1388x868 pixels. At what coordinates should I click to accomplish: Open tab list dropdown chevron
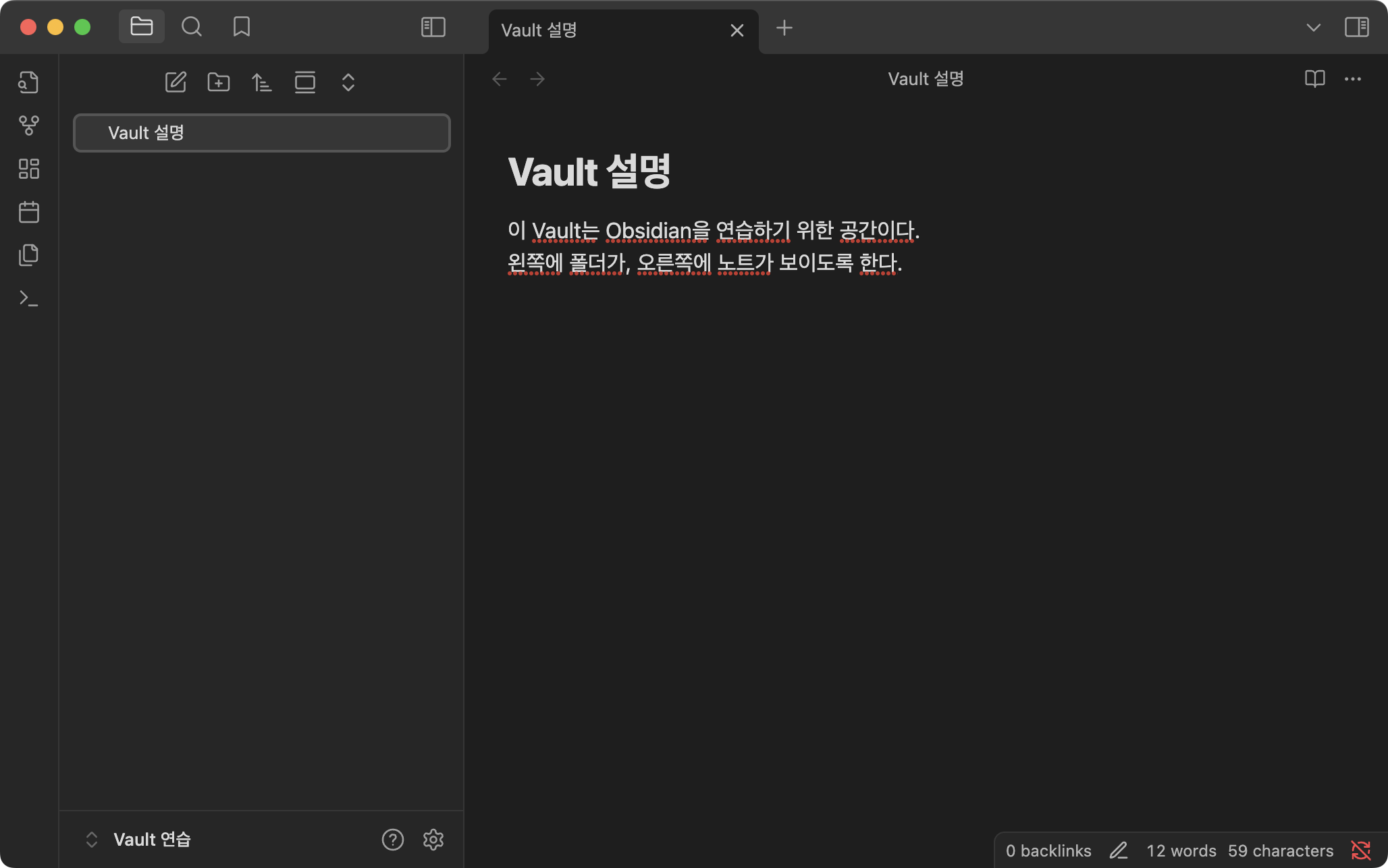click(1313, 28)
